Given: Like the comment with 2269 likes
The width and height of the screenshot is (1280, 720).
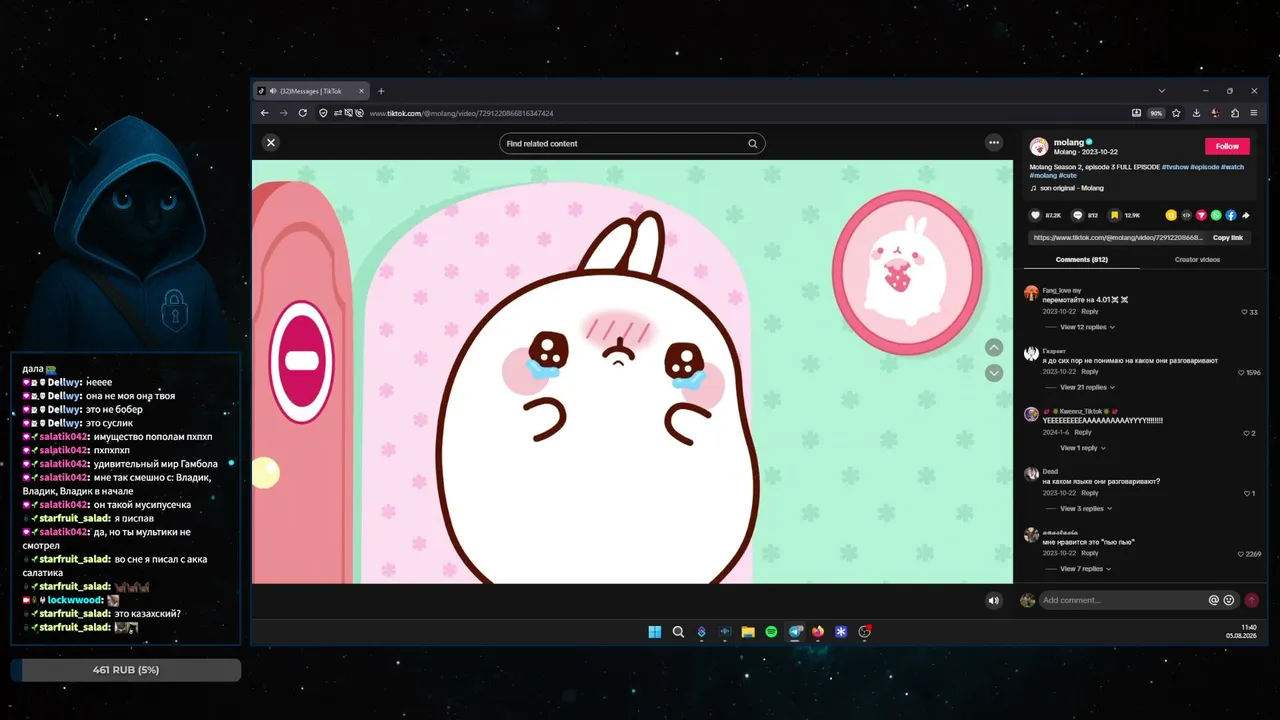Looking at the screenshot, I should (x=1241, y=554).
